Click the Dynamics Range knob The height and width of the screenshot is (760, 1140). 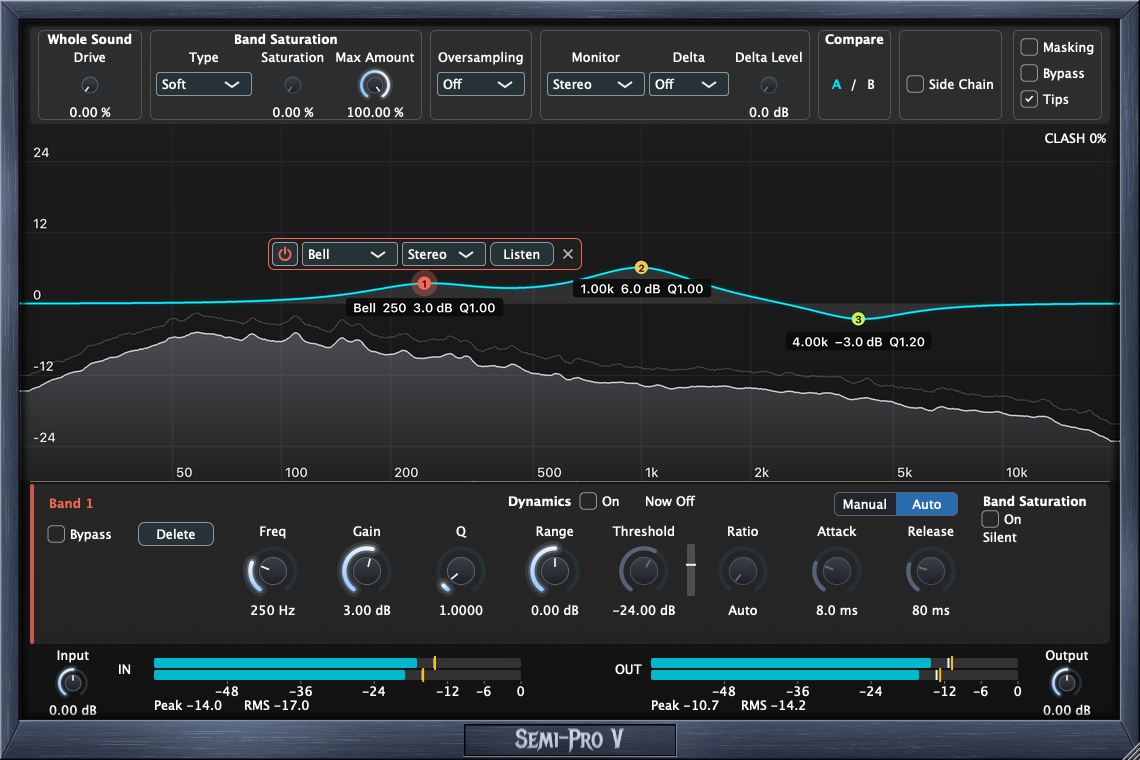[554, 572]
